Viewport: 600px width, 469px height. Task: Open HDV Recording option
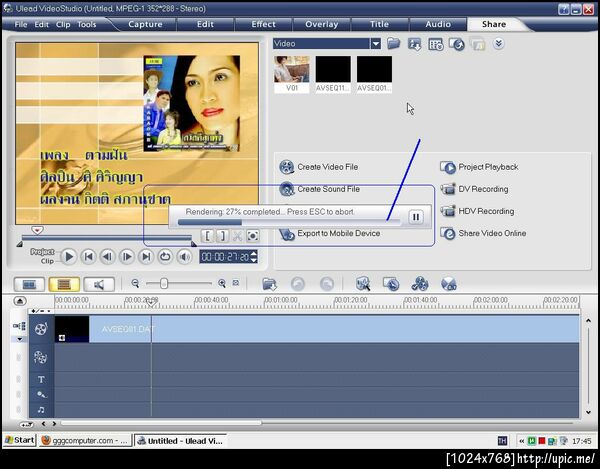477,211
